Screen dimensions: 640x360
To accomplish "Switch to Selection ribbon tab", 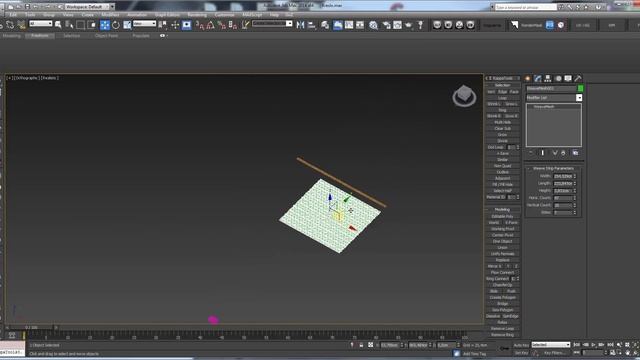I will tap(71, 36).
